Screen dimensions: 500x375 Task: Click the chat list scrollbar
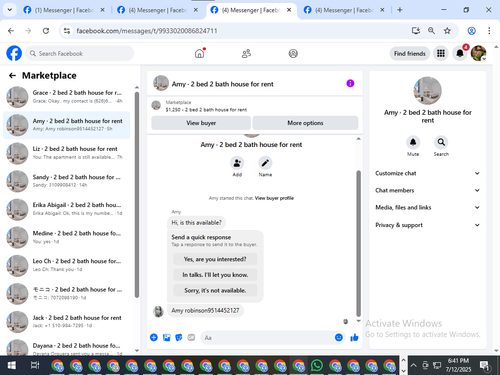point(137,195)
